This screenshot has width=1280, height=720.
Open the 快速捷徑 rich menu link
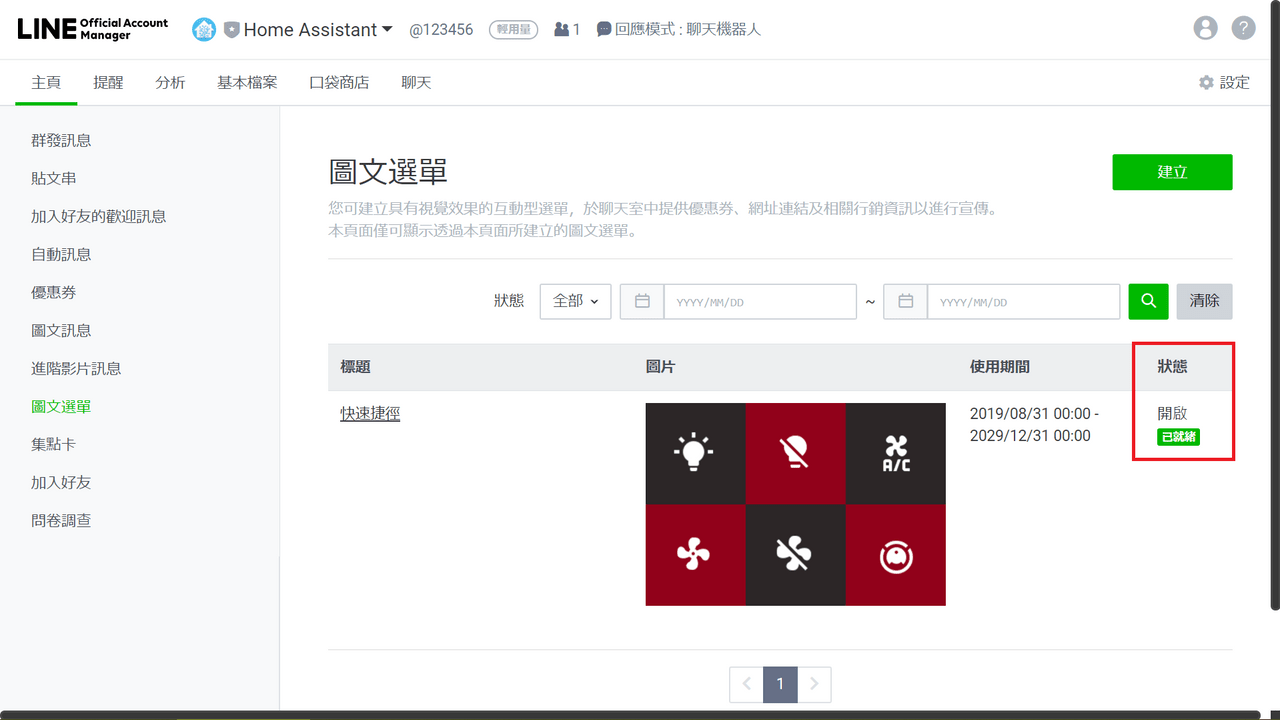click(370, 413)
